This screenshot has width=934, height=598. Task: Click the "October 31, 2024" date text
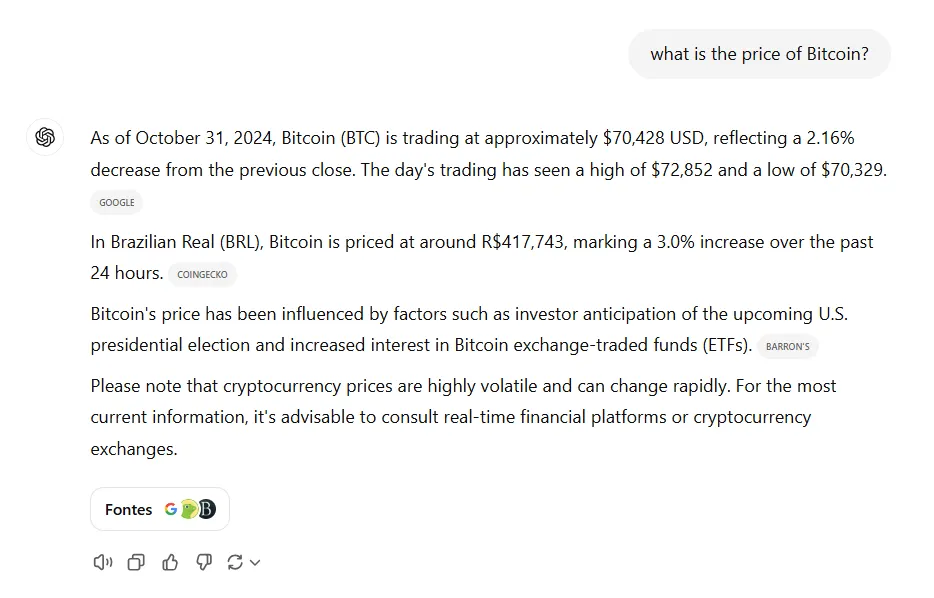coord(205,138)
